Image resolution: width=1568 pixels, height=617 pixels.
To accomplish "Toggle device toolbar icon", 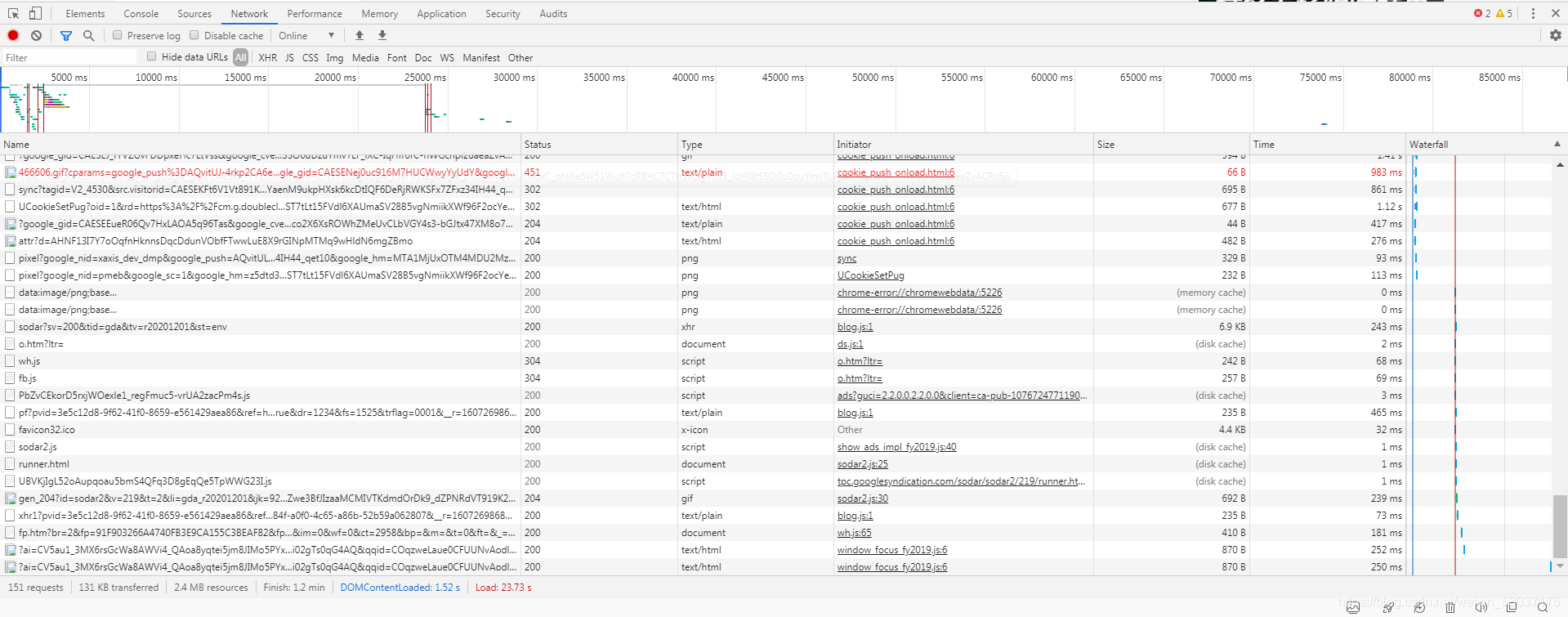I will [x=35, y=13].
